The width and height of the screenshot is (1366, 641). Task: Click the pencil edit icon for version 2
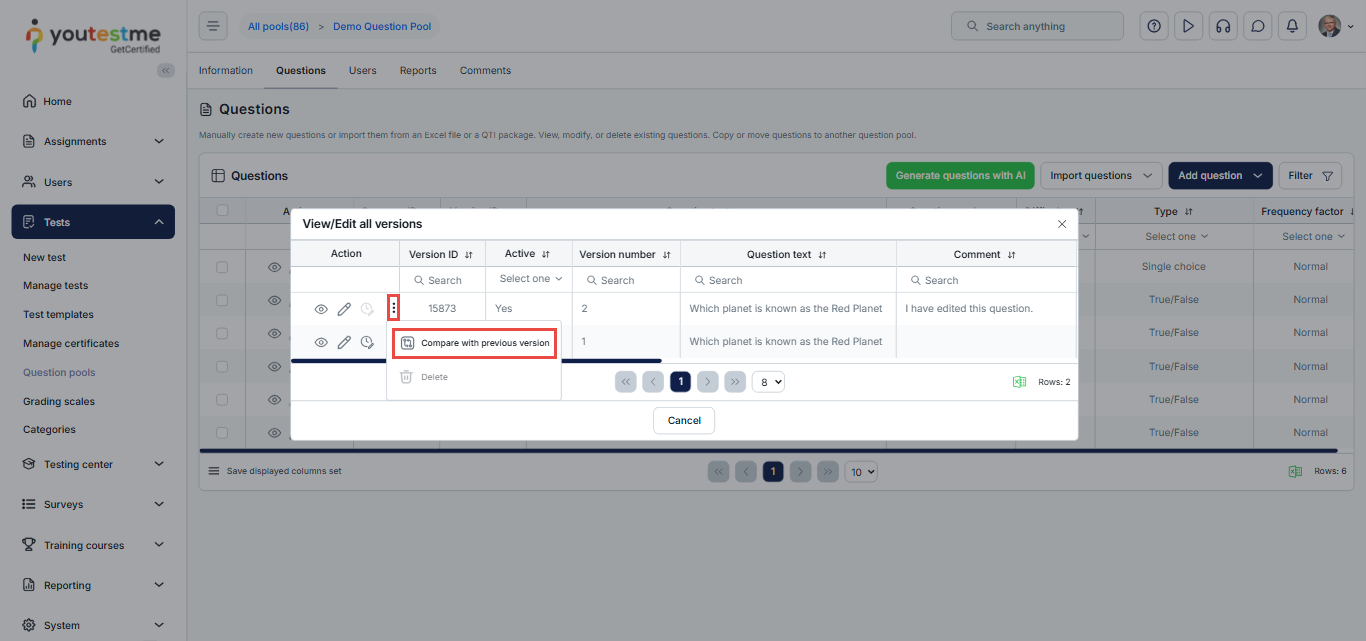click(x=344, y=309)
